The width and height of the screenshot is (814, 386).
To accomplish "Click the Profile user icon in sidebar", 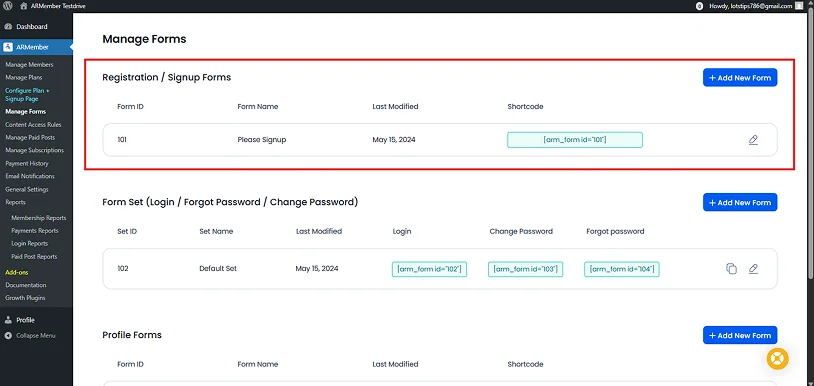I will pos(8,320).
